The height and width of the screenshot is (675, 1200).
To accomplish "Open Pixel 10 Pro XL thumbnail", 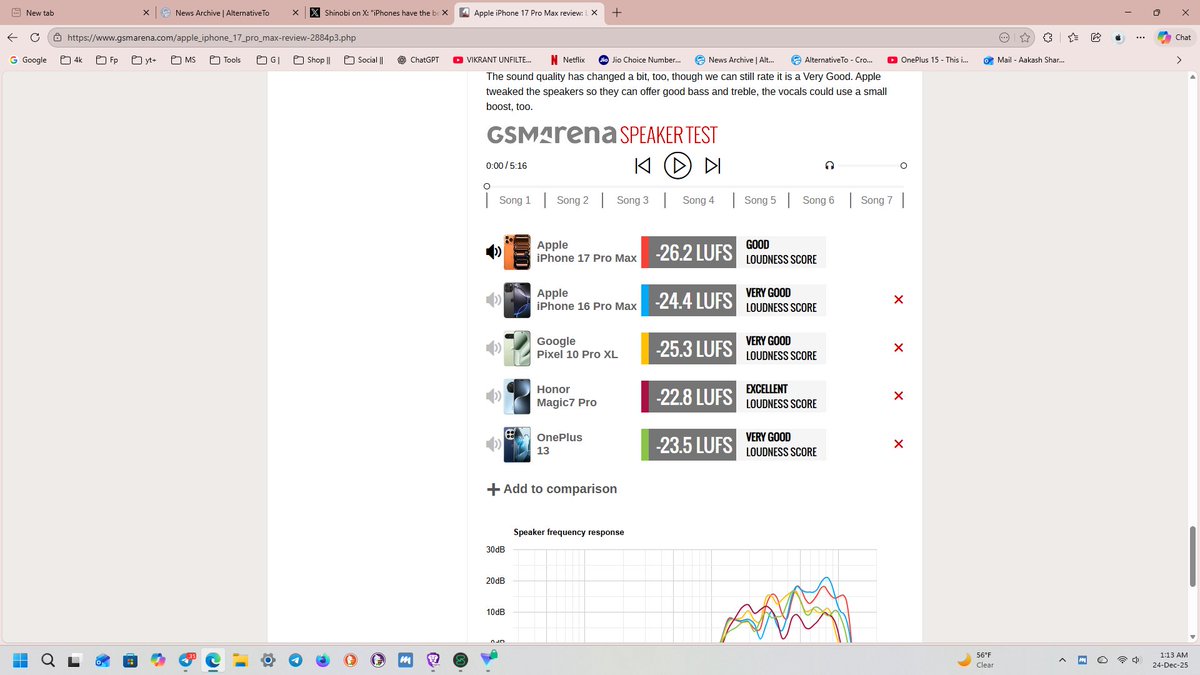I will [517, 348].
